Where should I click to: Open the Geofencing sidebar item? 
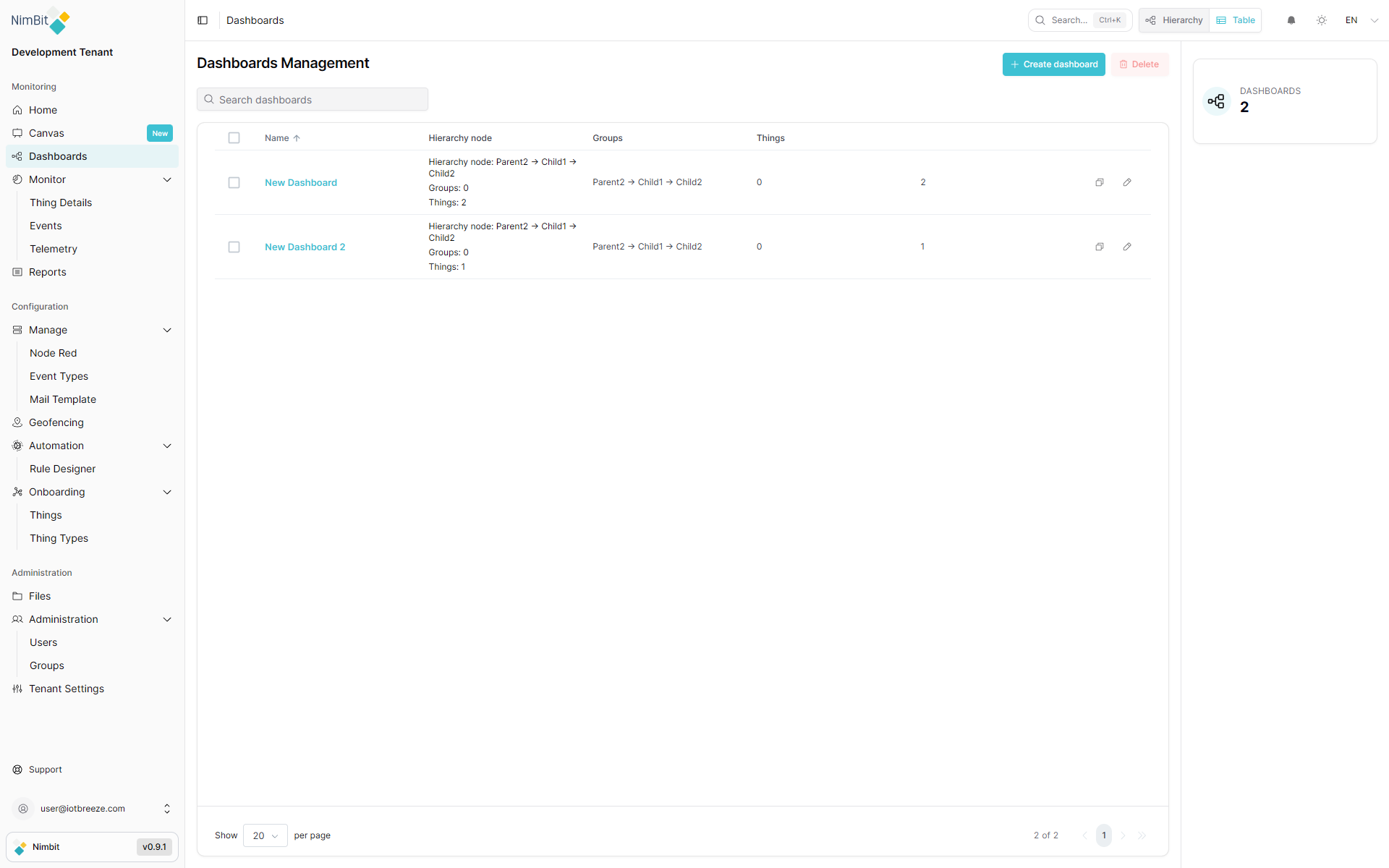(x=56, y=422)
